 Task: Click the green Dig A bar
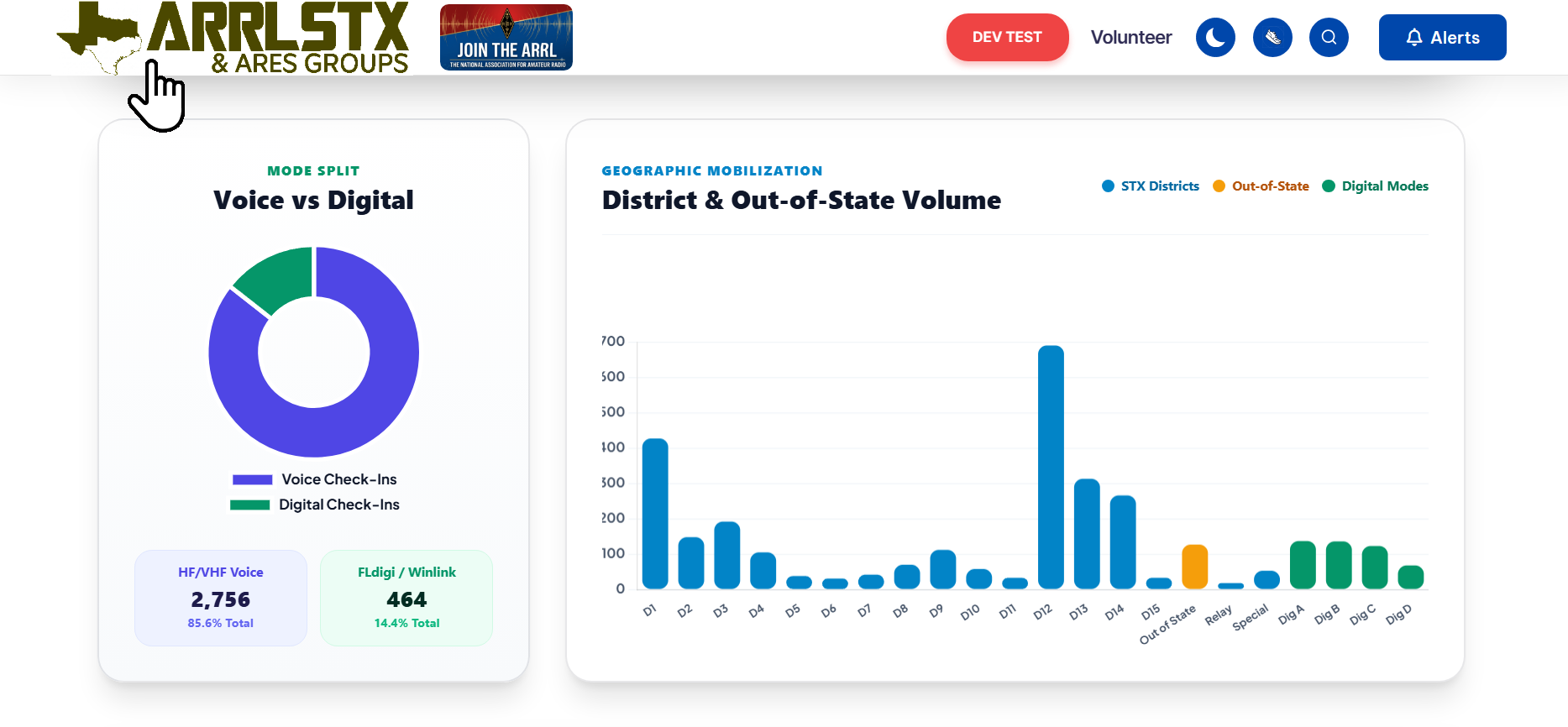pos(1303,565)
